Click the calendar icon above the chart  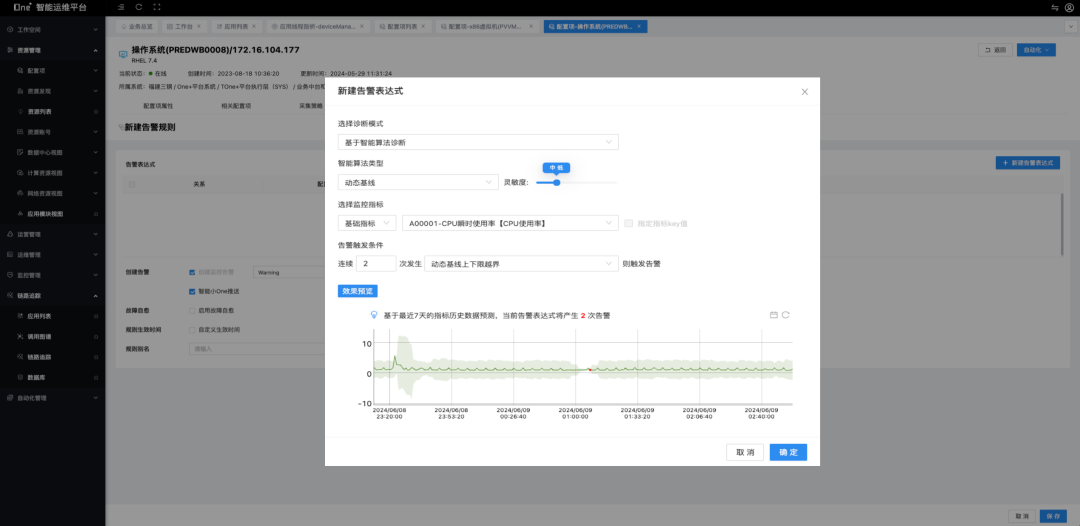click(x=773, y=315)
